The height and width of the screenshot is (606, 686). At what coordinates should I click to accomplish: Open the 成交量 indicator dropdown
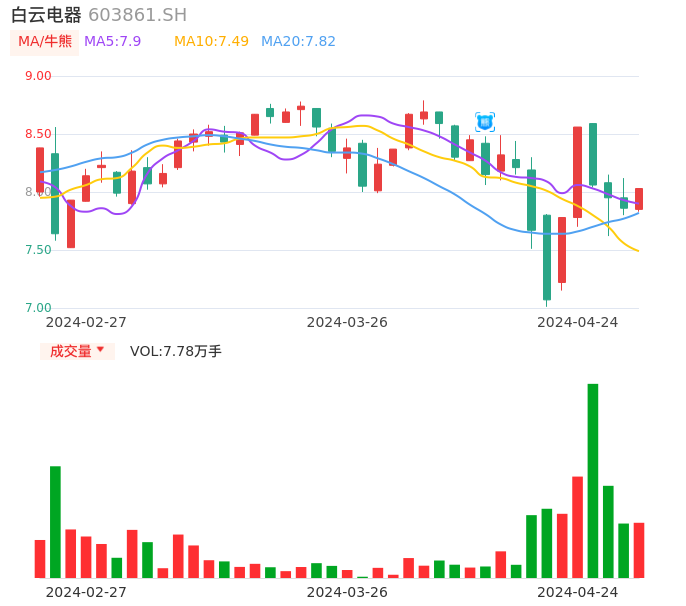[x=77, y=351]
